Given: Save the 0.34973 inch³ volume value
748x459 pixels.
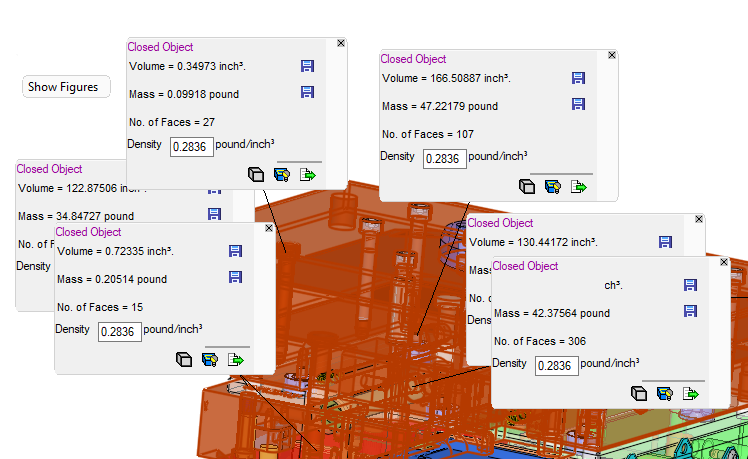Looking at the screenshot, I should click(x=308, y=66).
